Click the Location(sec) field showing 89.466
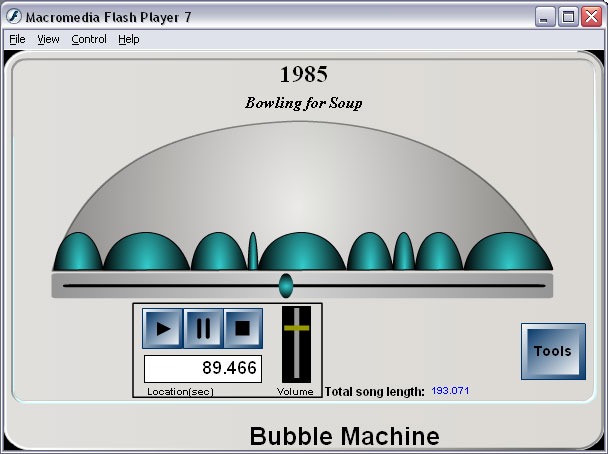Viewport: 608px width, 454px height. point(203,369)
